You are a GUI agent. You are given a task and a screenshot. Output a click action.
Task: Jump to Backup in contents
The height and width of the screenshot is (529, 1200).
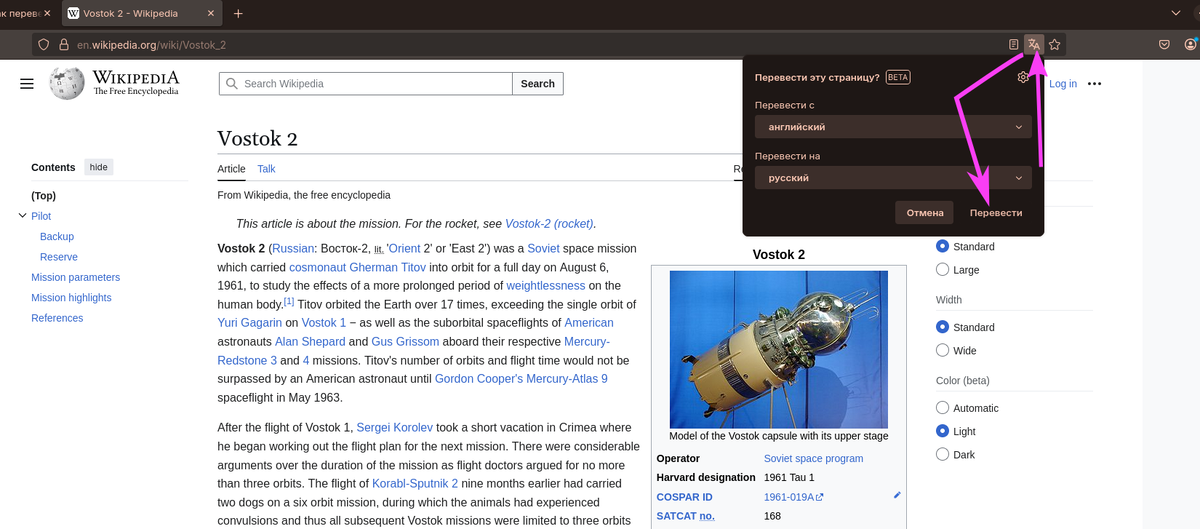click(57, 236)
